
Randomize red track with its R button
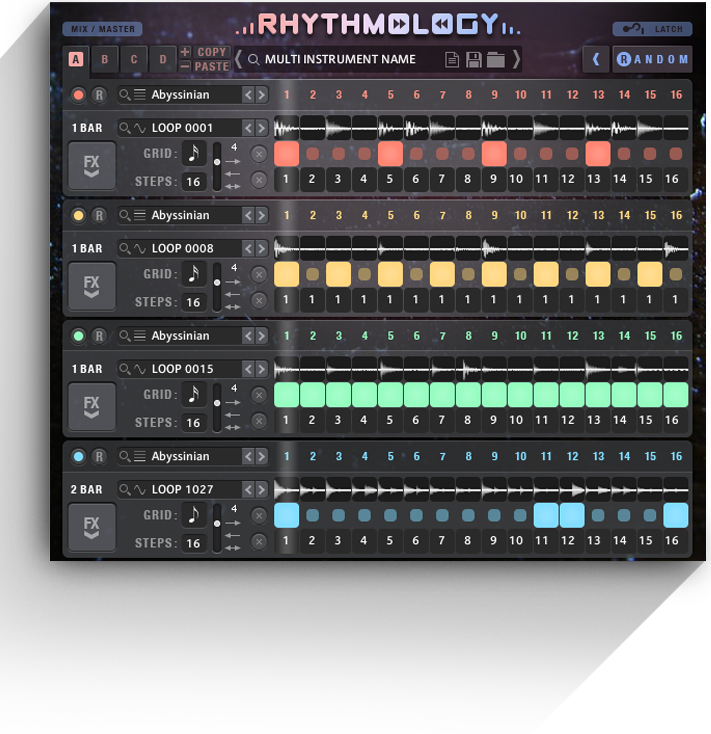point(99,95)
